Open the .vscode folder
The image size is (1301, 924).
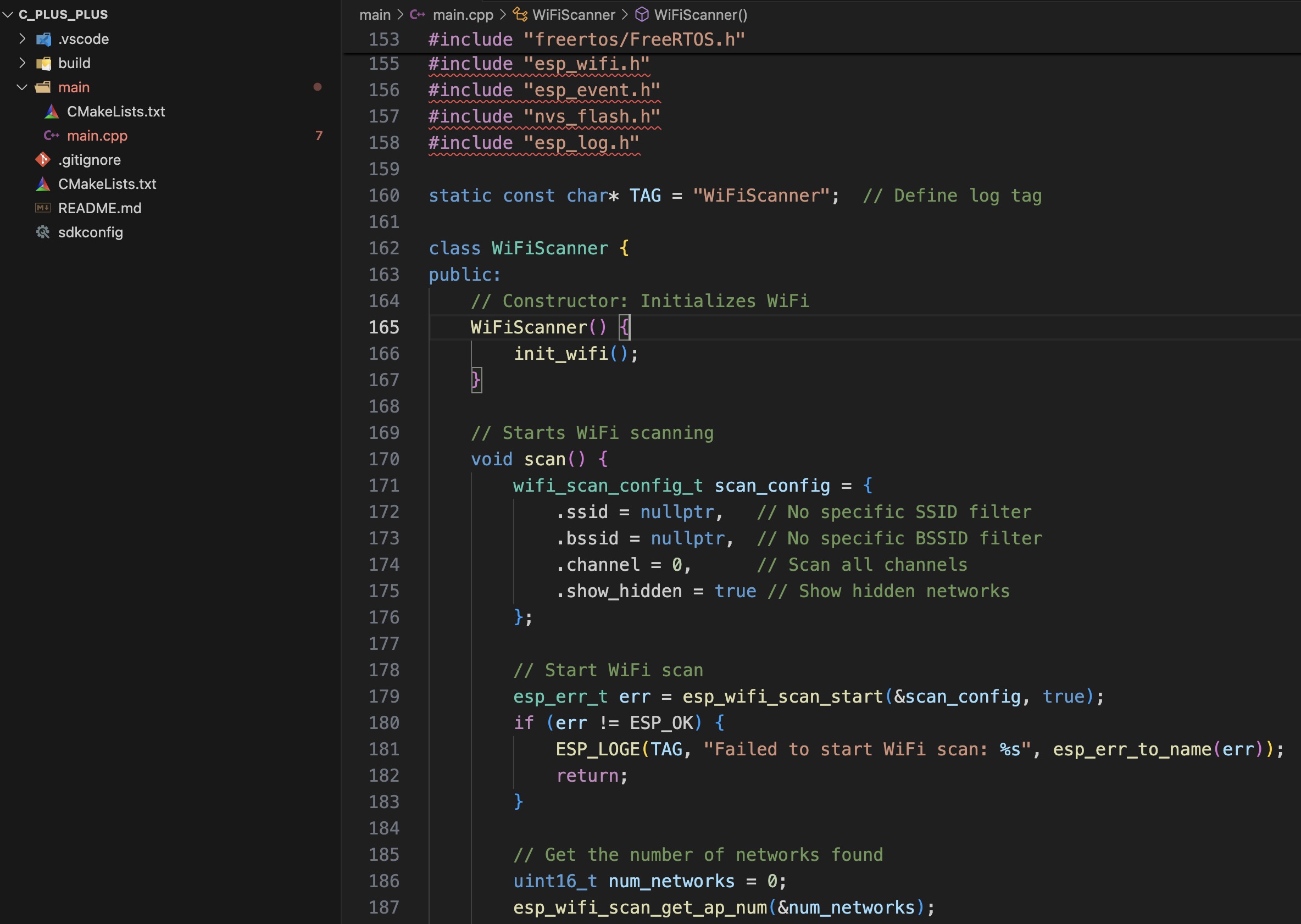click(x=84, y=39)
